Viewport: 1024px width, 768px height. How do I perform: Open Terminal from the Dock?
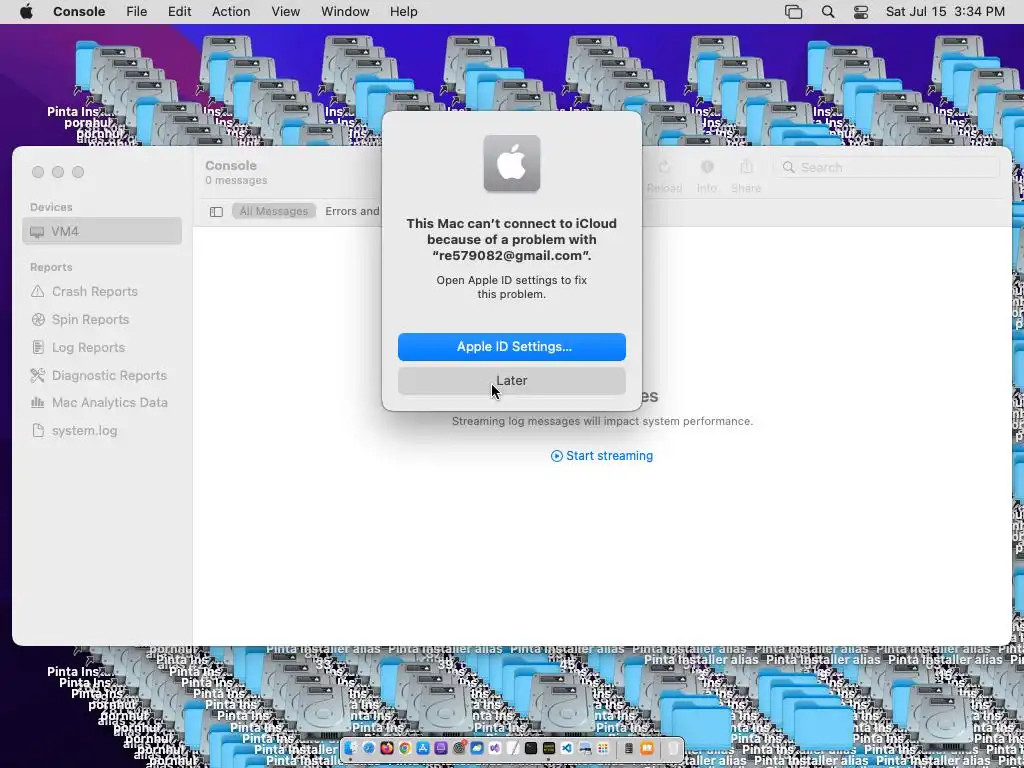click(x=530, y=748)
